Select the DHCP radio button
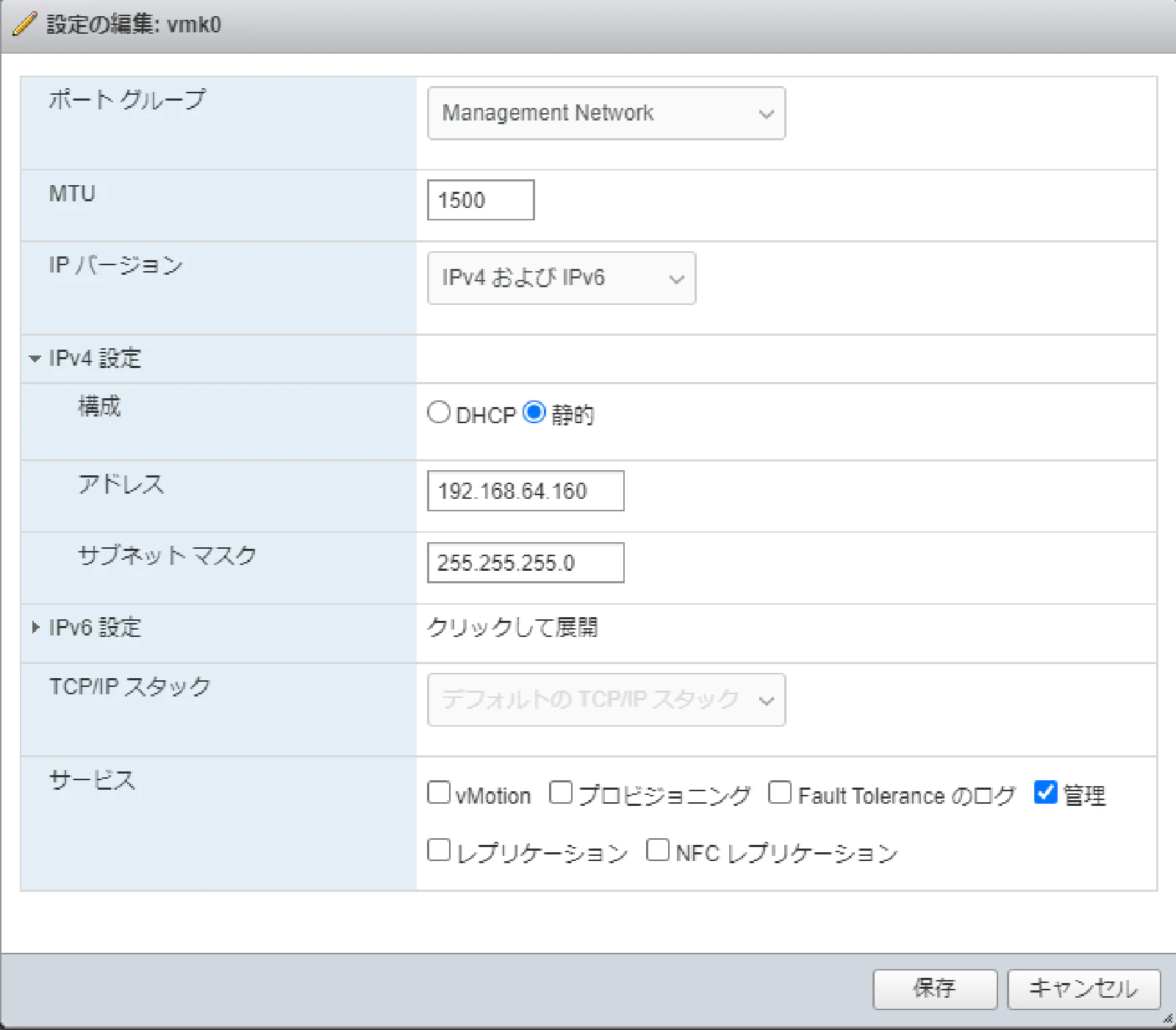Viewport: 1176px width, 1030px height. coord(439,412)
